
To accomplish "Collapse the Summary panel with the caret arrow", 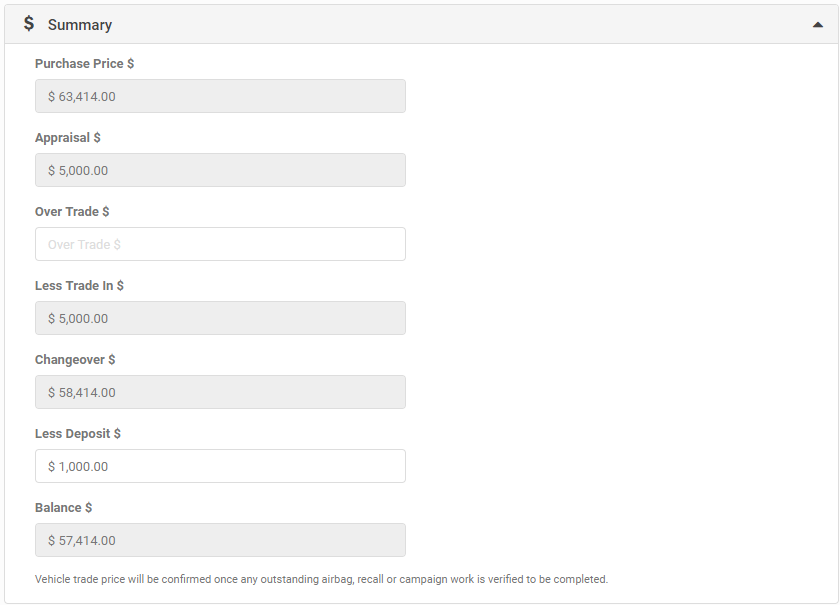I will pyautogui.click(x=818, y=25).
